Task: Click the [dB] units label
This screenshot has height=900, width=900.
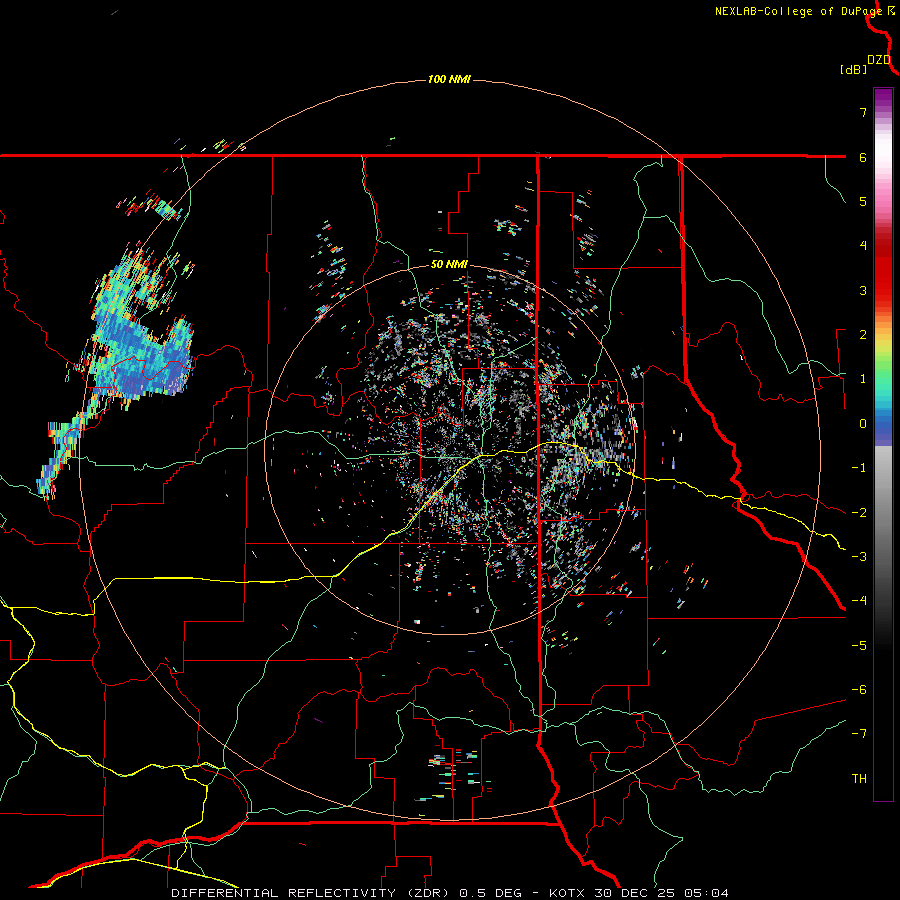Action: (853, 69)
